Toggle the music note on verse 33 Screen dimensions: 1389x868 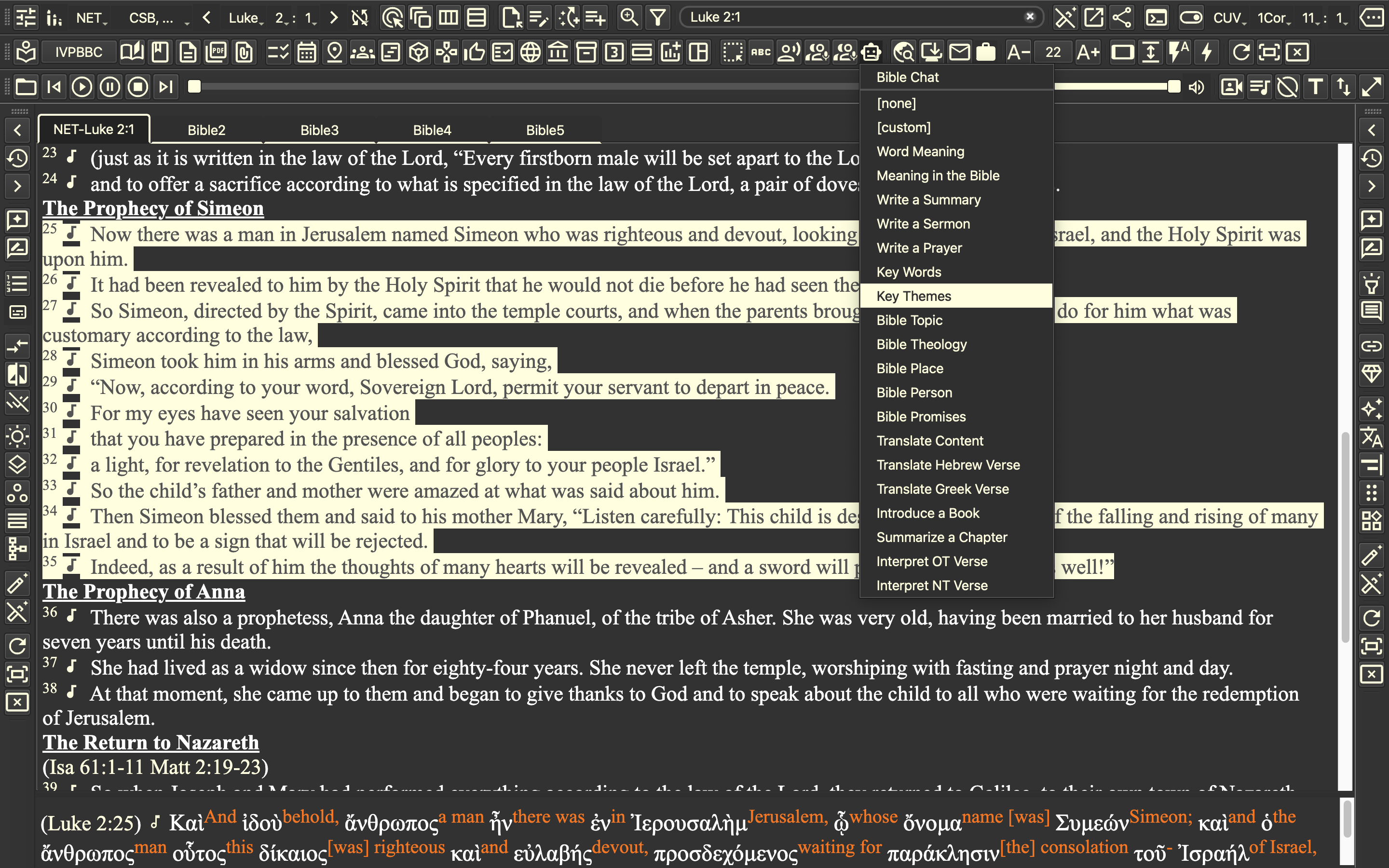click(72, 489)
